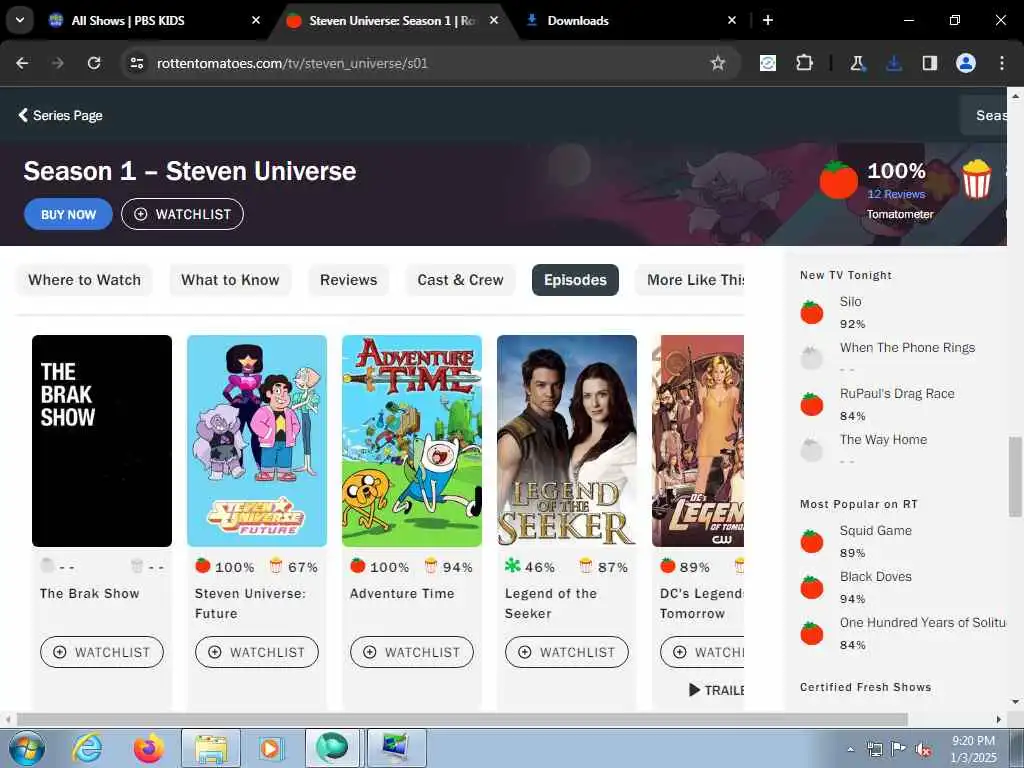Jump to Cast & Crew section
This screenshot has height=768, width=1024.
click(x=460, y=280)
